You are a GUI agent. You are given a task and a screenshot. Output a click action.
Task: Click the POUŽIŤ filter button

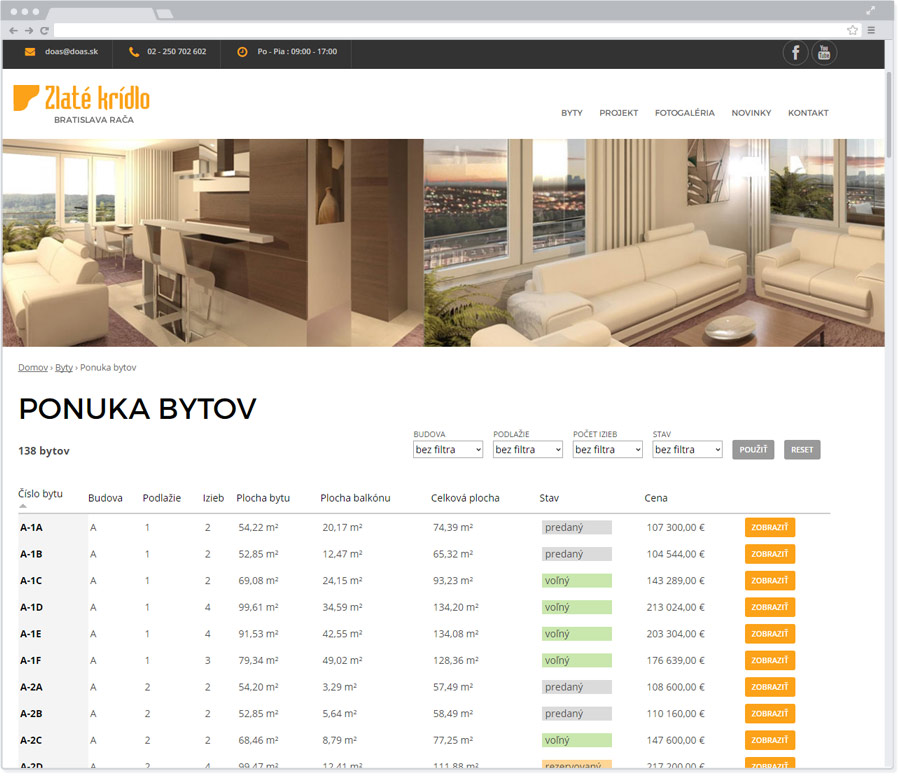coord(752,450)
